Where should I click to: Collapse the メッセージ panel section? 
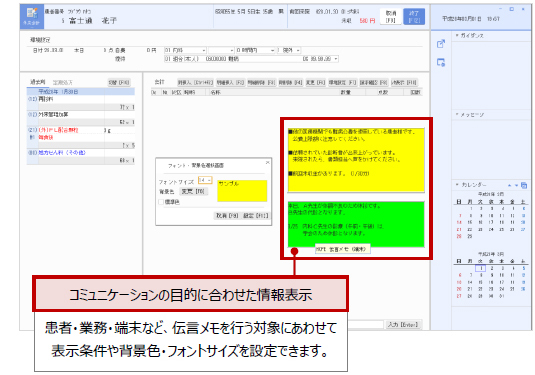(457, 115)
